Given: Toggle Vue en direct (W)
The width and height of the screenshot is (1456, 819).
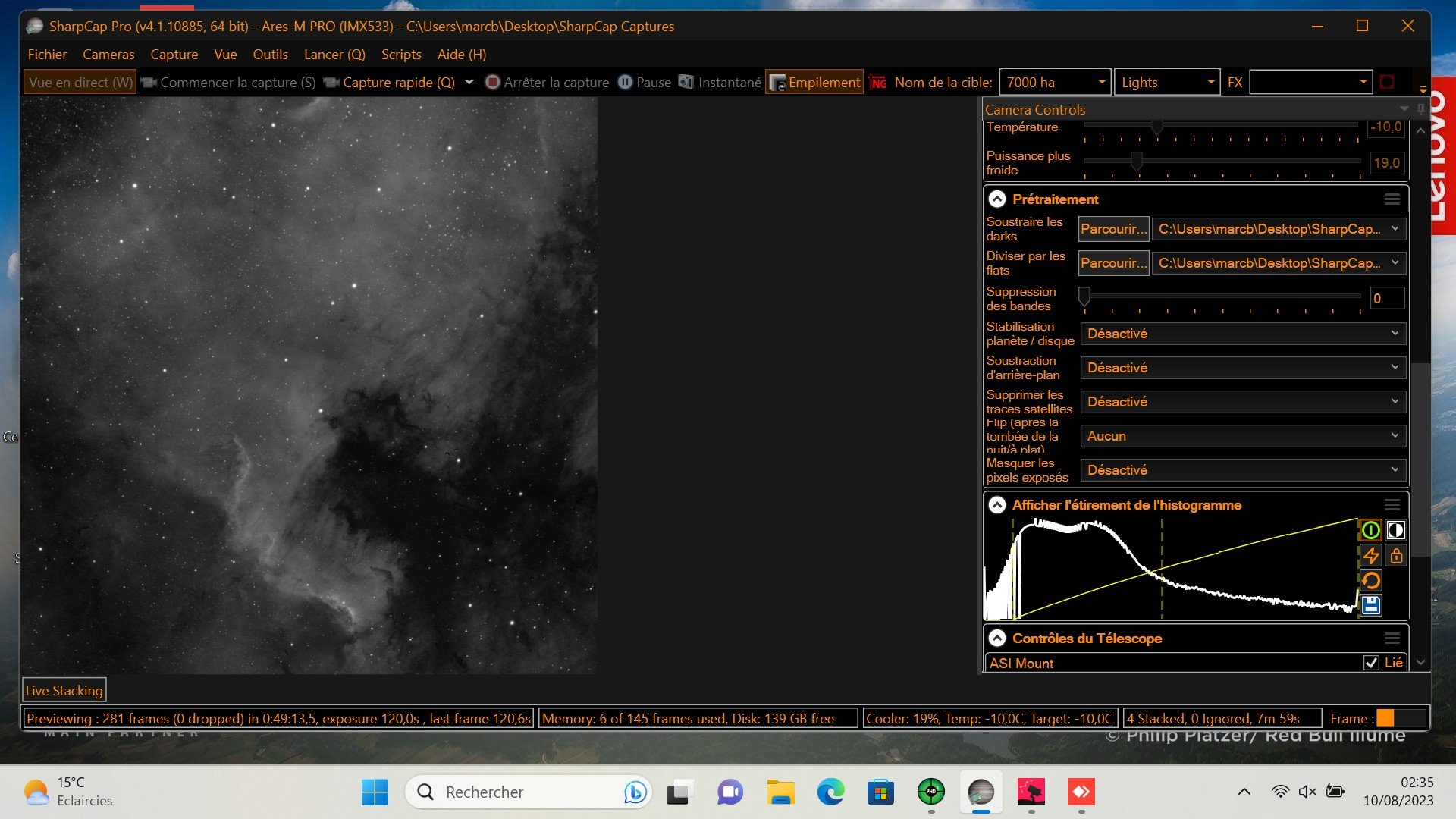Looking at the screenshot, I should (x=80, y=83).
